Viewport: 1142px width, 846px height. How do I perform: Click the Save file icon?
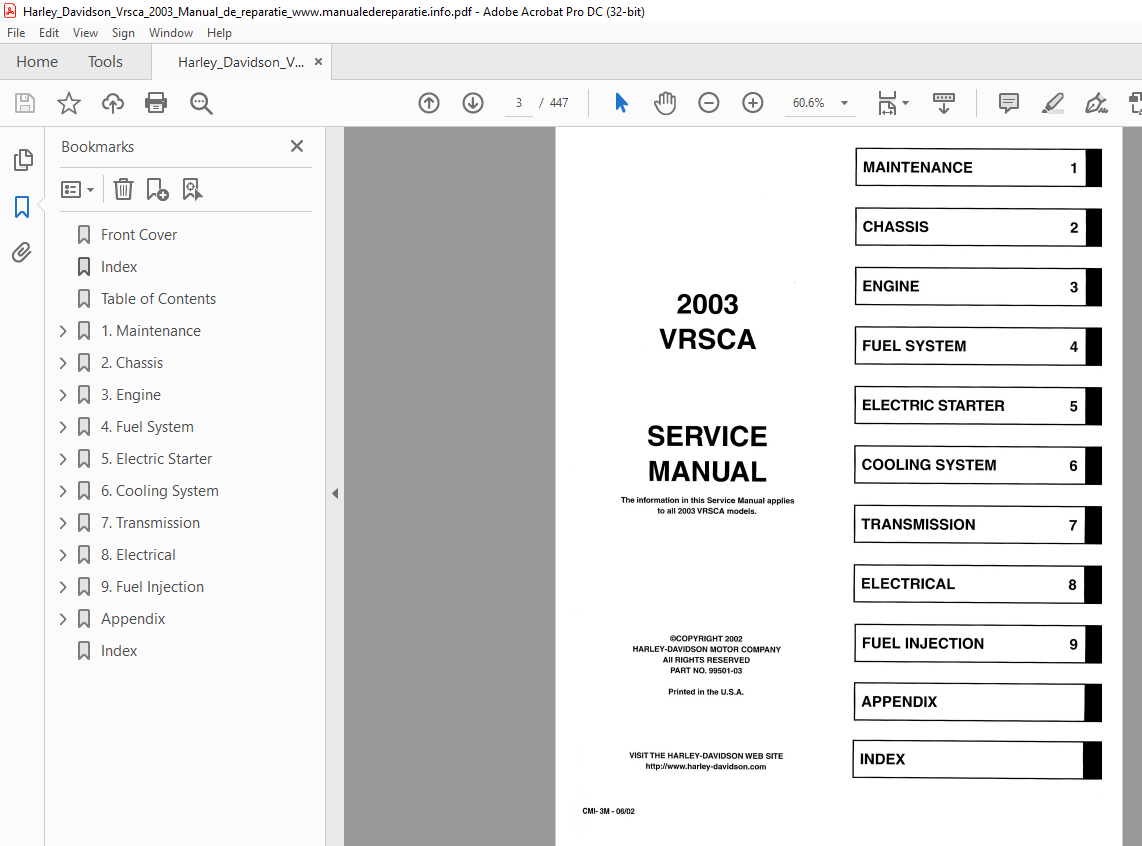pos(25,103)
